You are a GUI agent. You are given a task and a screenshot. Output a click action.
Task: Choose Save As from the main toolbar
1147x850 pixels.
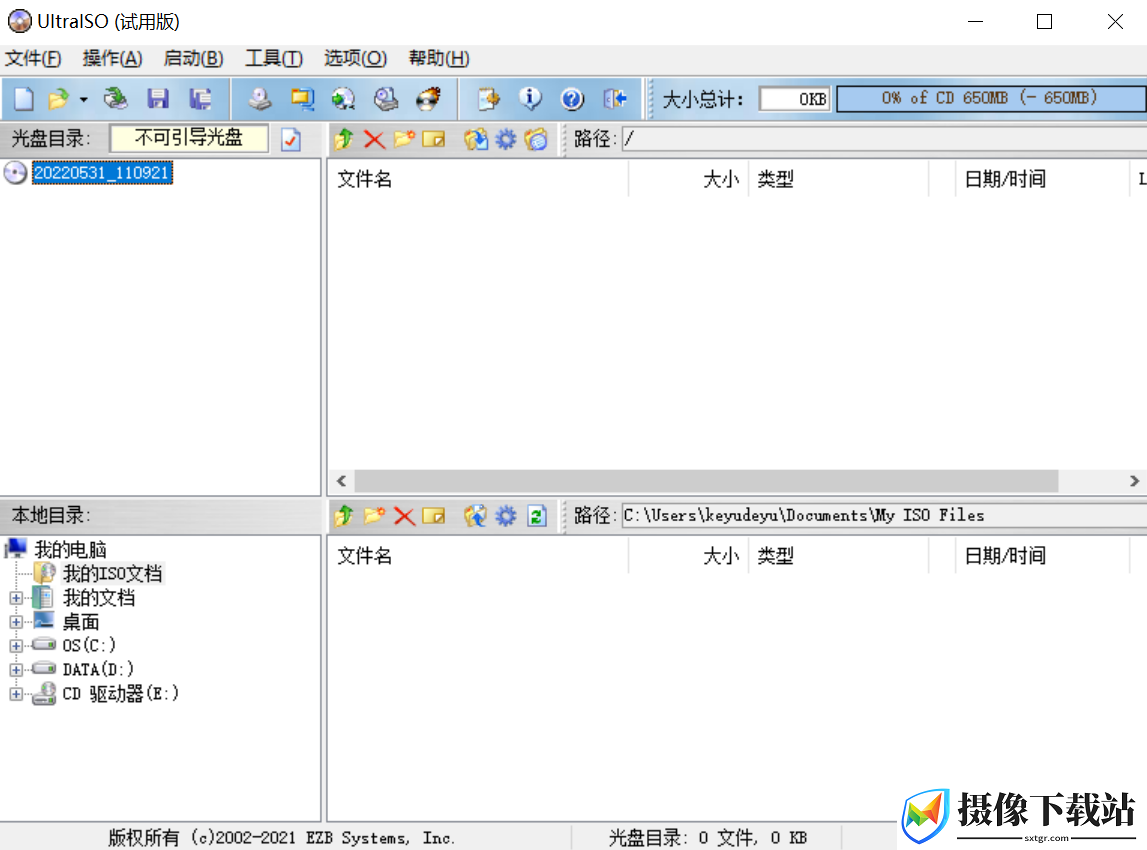tap(200, 99)
